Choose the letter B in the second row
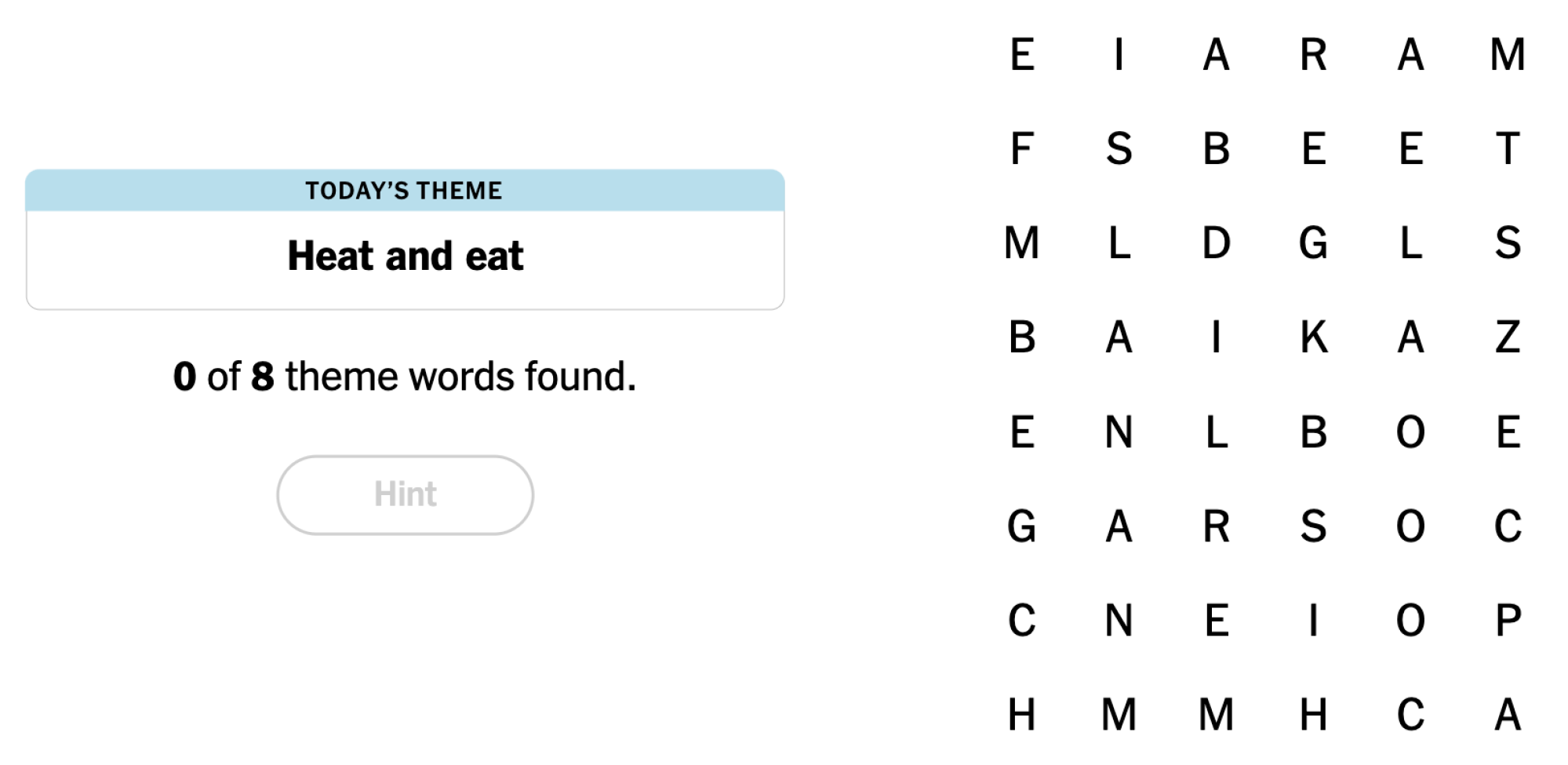1568x765 pixels. click(x=1216, y=149)
